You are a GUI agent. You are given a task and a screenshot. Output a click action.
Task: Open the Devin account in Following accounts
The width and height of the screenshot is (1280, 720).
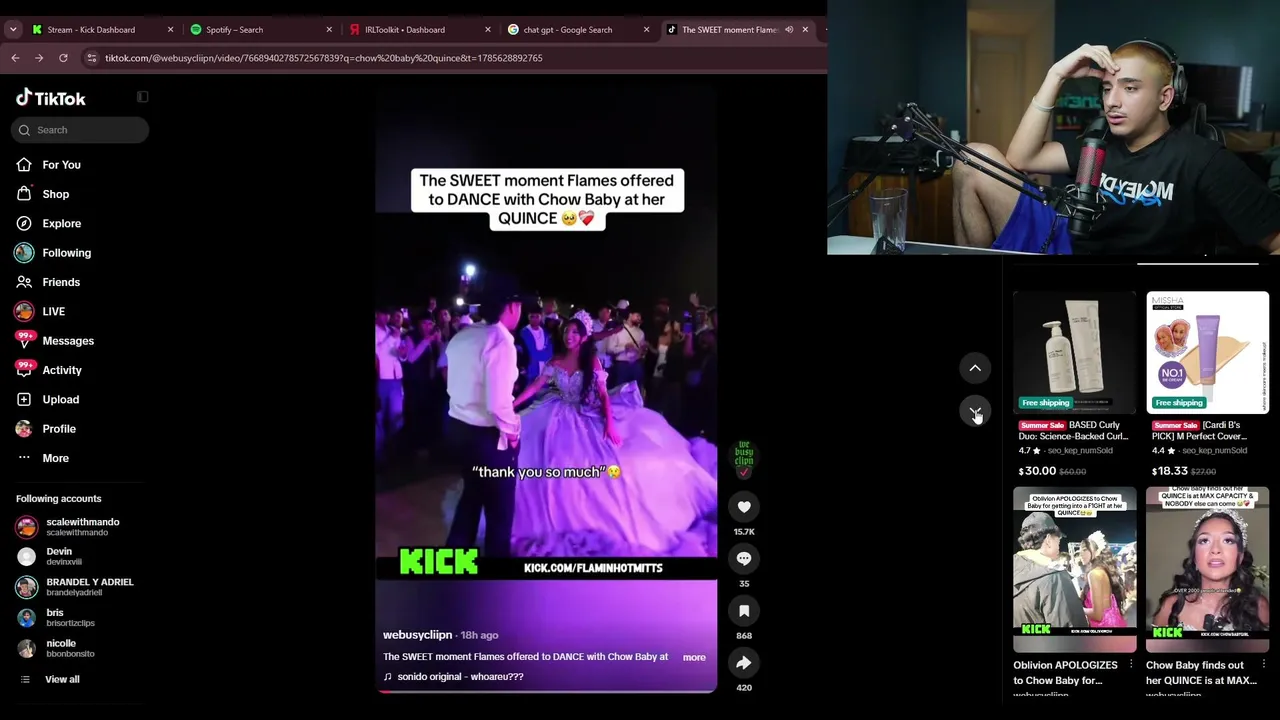(x=59, y=556)
